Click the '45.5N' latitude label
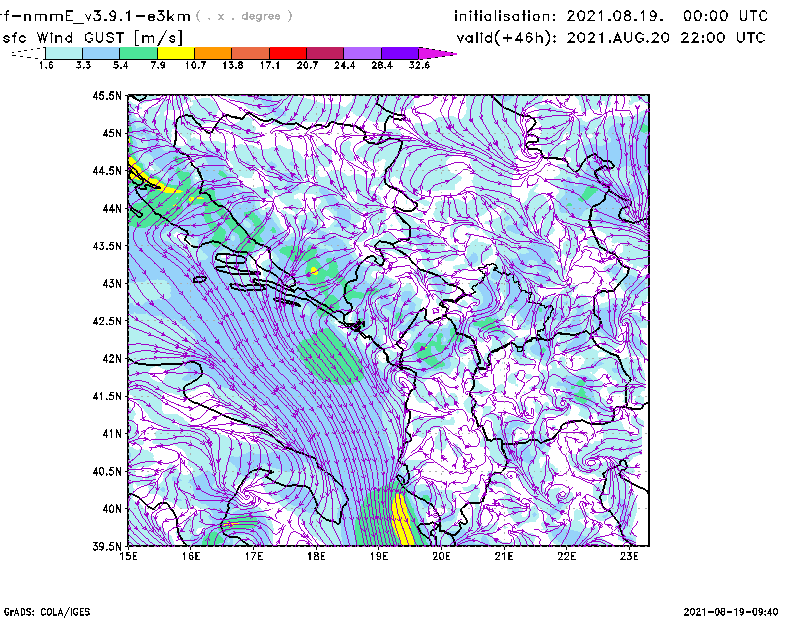Screen dimensions: 800x618 107,95
